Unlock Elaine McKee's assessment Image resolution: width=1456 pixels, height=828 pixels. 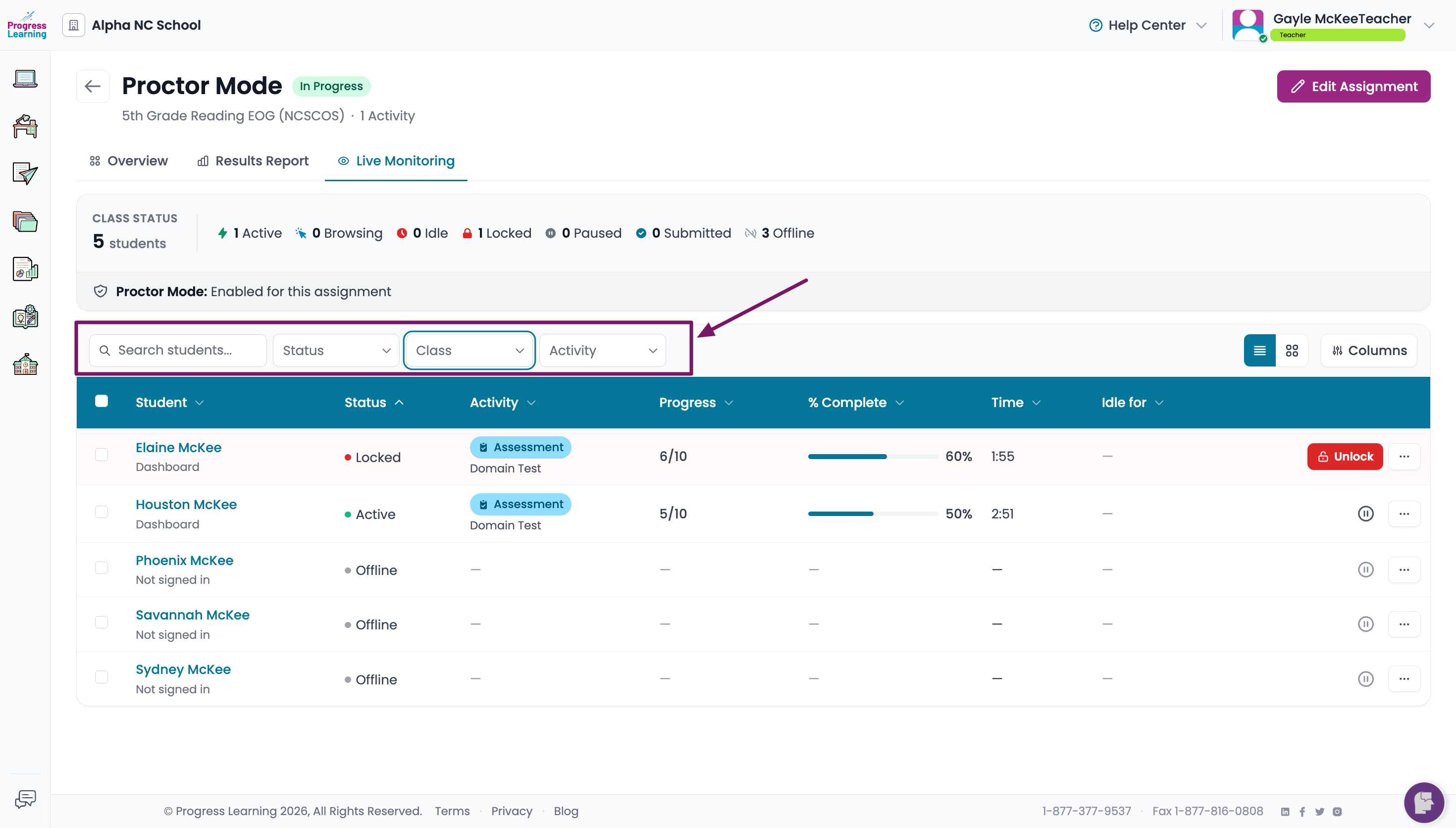pyautogui.click(x=1345, y=457)
